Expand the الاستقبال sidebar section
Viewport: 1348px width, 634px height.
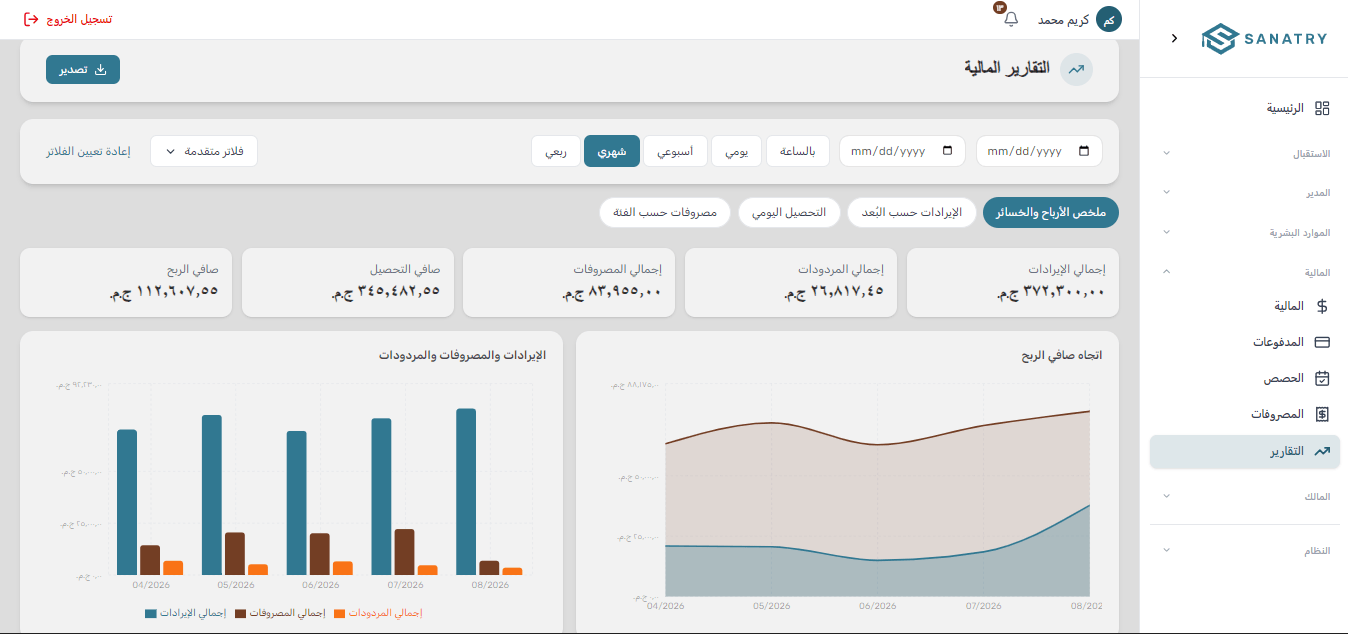pos(1244,154)
